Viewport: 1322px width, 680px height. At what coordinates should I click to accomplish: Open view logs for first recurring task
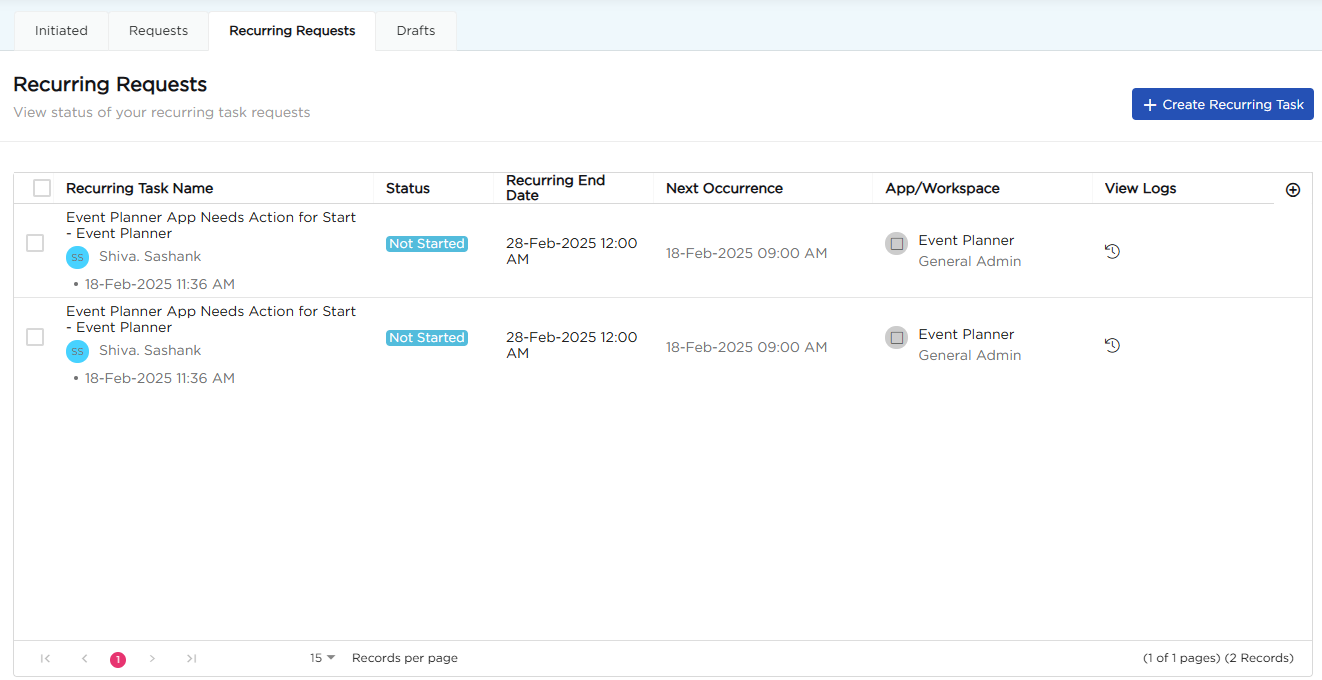coord(1112,251)
